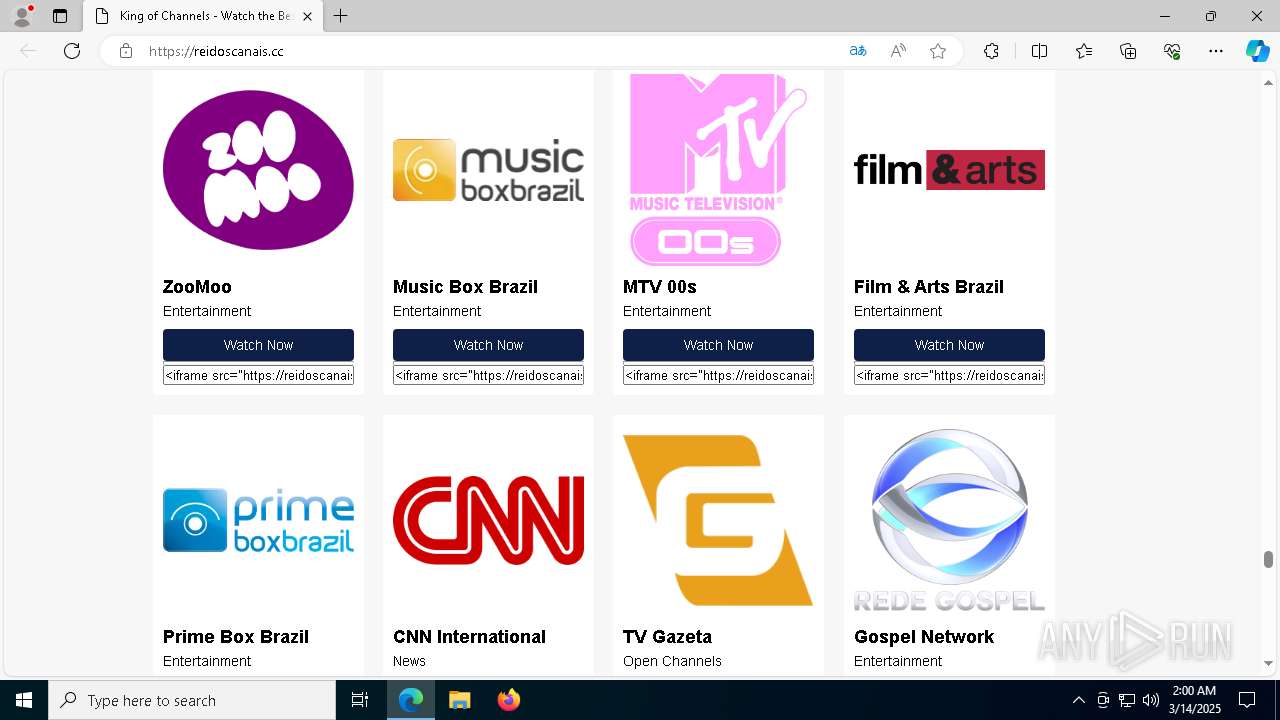The height and width of the screenshot is (720, 1280).
Task: Open the Copilot sidebar icon
Action: click(1257, 51)
